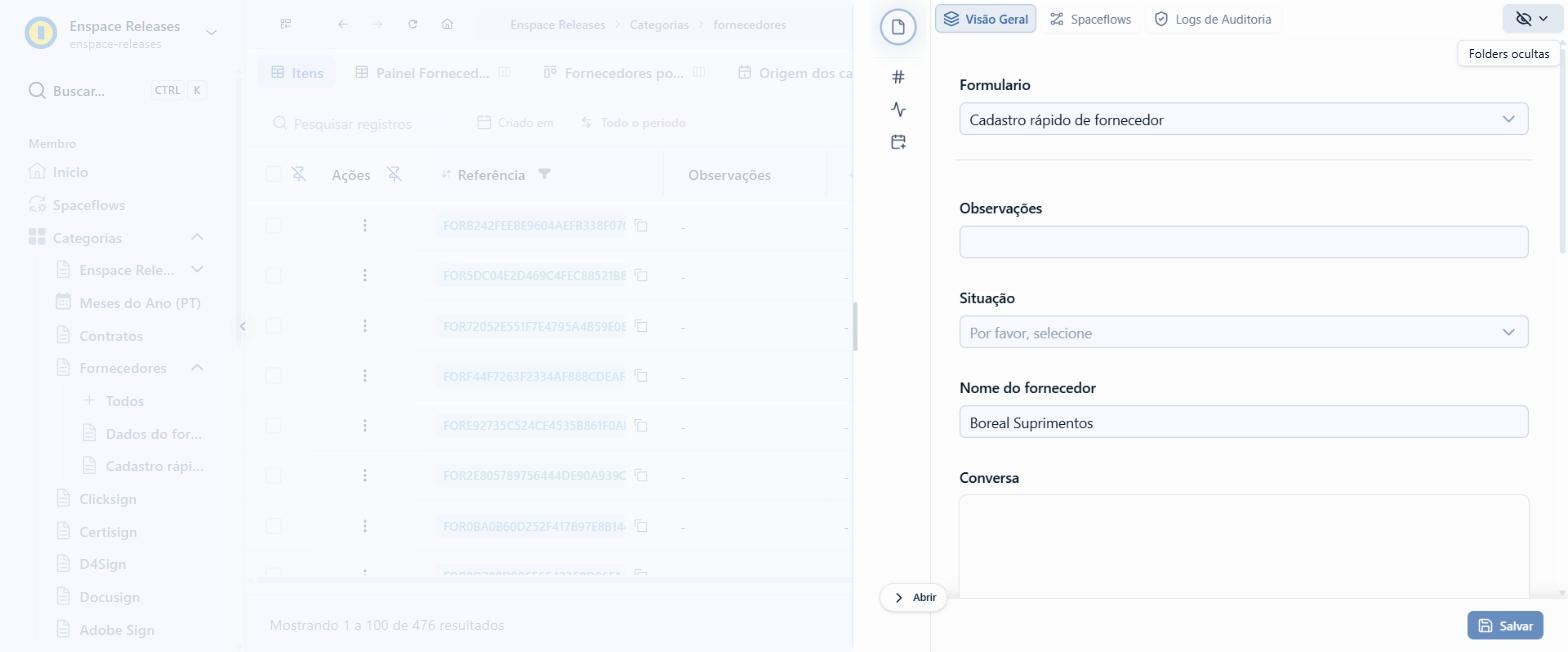
Task: Open the actions menu for row FOR2E805789756444DE90A939C
Action: click(x=365, y=476)
